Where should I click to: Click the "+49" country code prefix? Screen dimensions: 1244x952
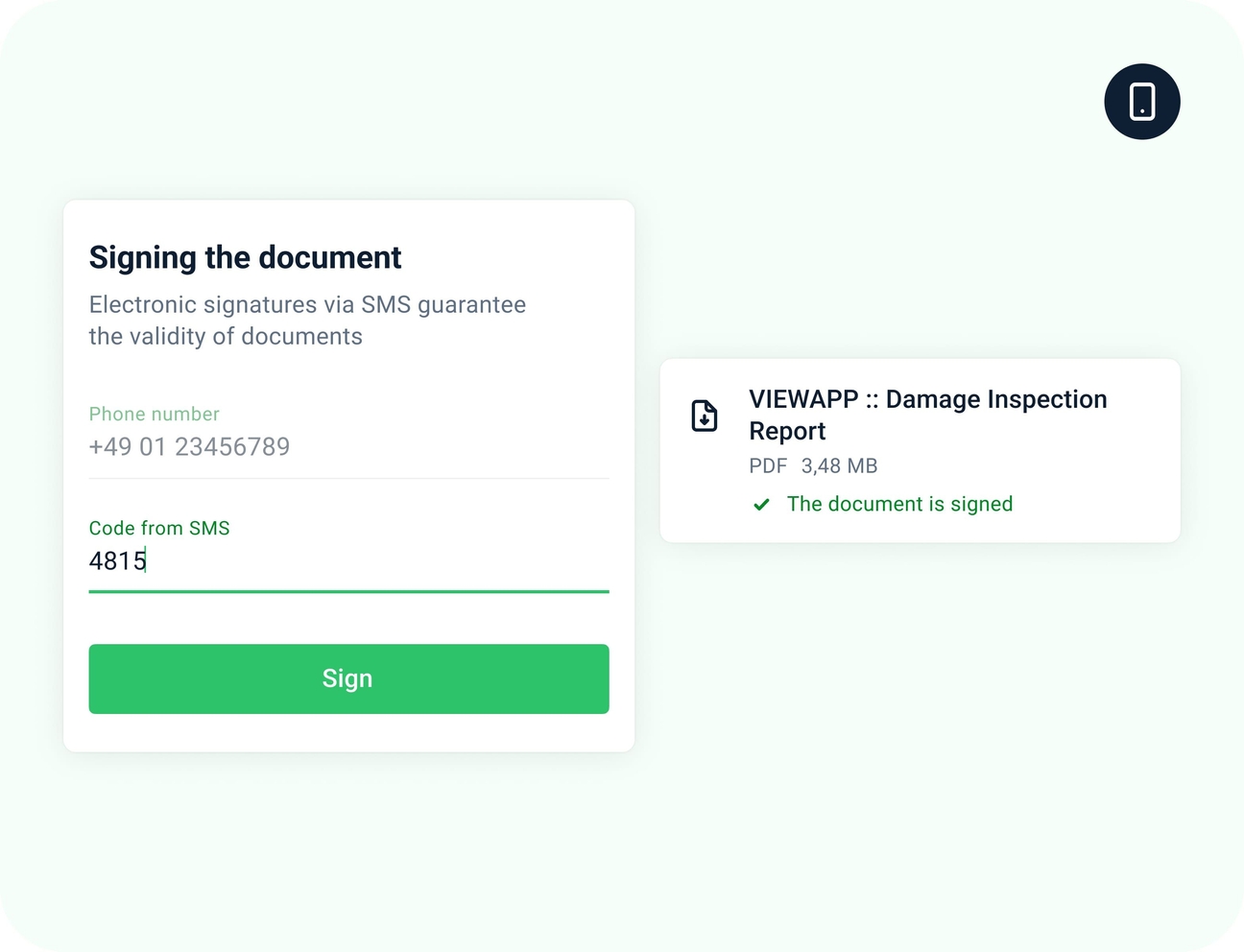click(x=110, y=447)
